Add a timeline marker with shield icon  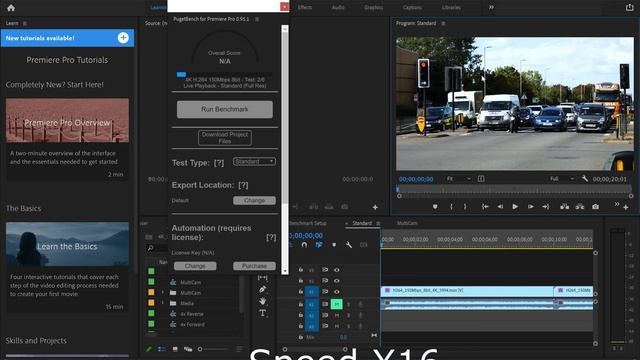click(334, 245)
